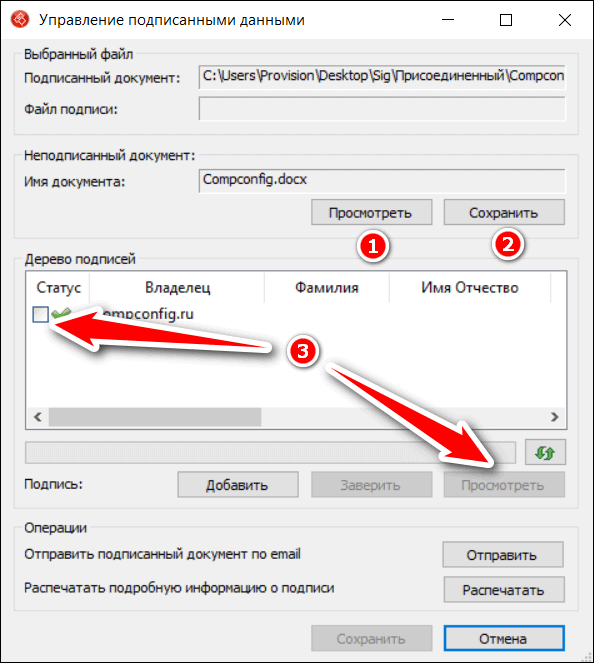Click the left arrow of horizontal scrollbar
Viewport: 594px width, 663px height.
click(x=38, y=417)
